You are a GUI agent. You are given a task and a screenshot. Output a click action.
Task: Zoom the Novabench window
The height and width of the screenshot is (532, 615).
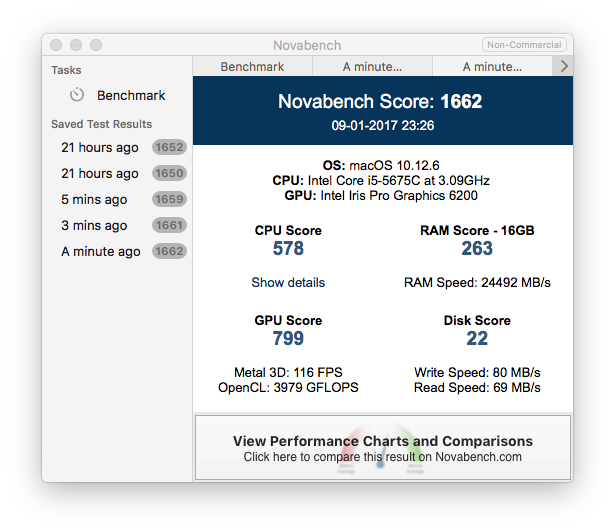[x=96, y=45]
